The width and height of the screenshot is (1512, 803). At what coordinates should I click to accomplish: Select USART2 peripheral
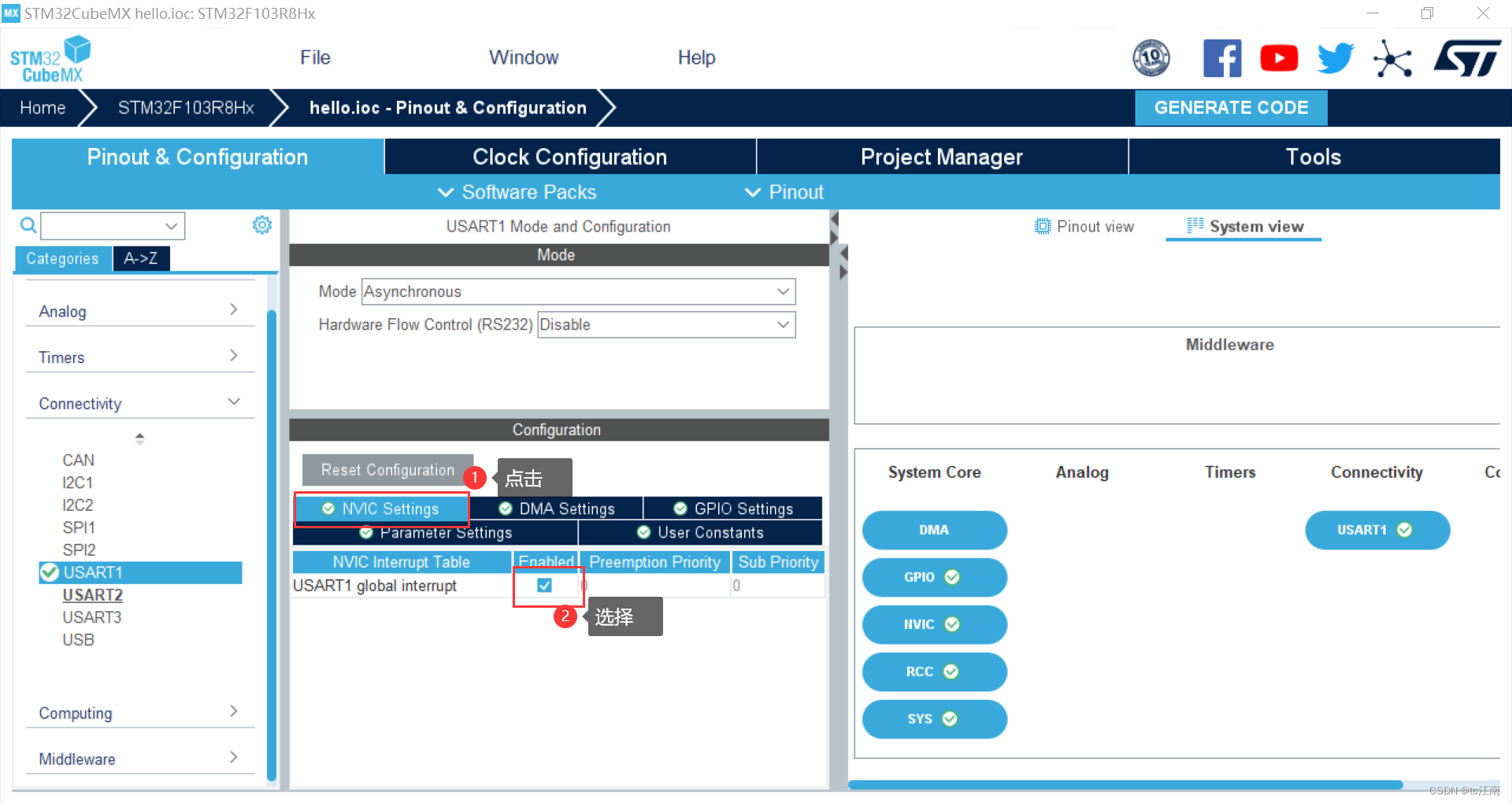(93, 595)
